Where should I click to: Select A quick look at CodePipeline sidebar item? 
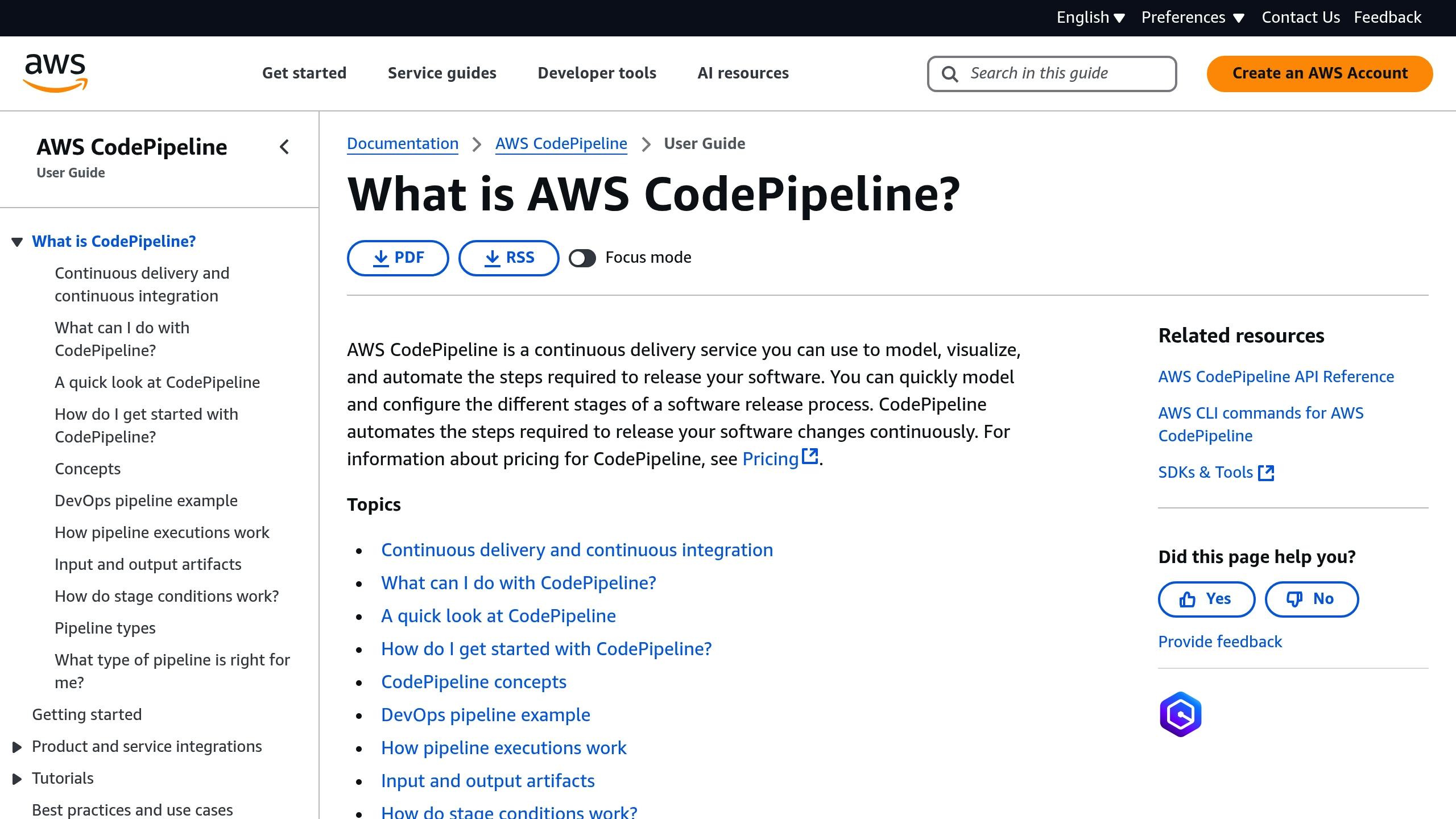pyautogui.click(x=157, y=383)
